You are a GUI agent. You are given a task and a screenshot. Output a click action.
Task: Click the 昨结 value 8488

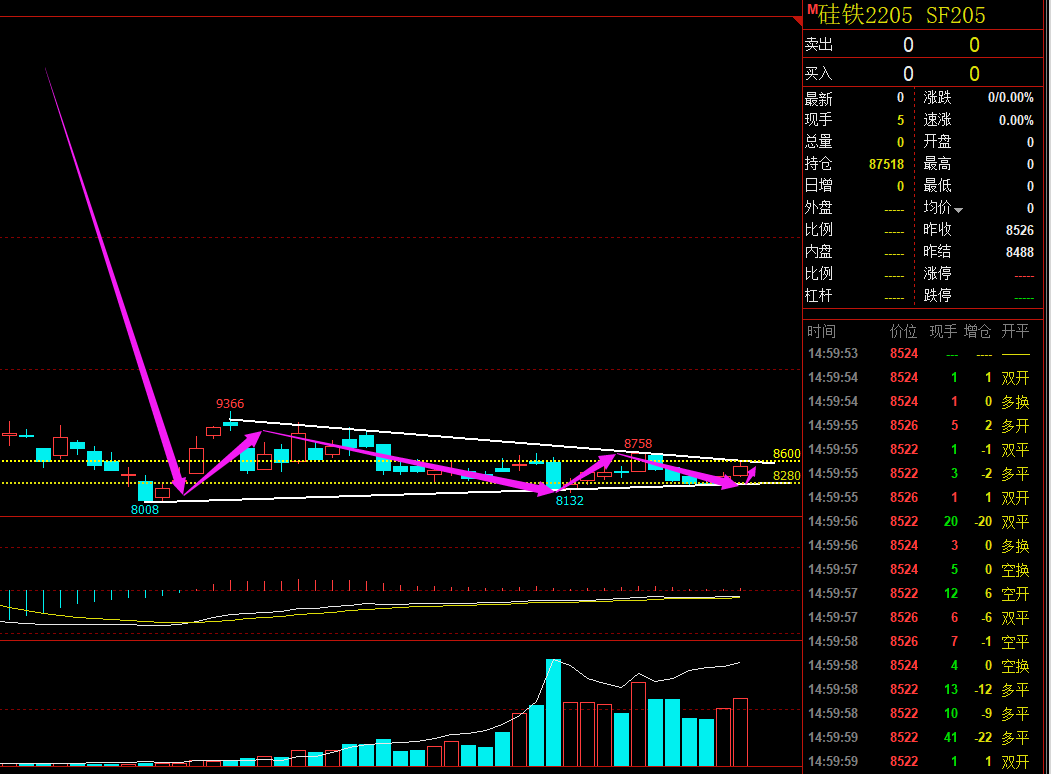(1019, 253)
